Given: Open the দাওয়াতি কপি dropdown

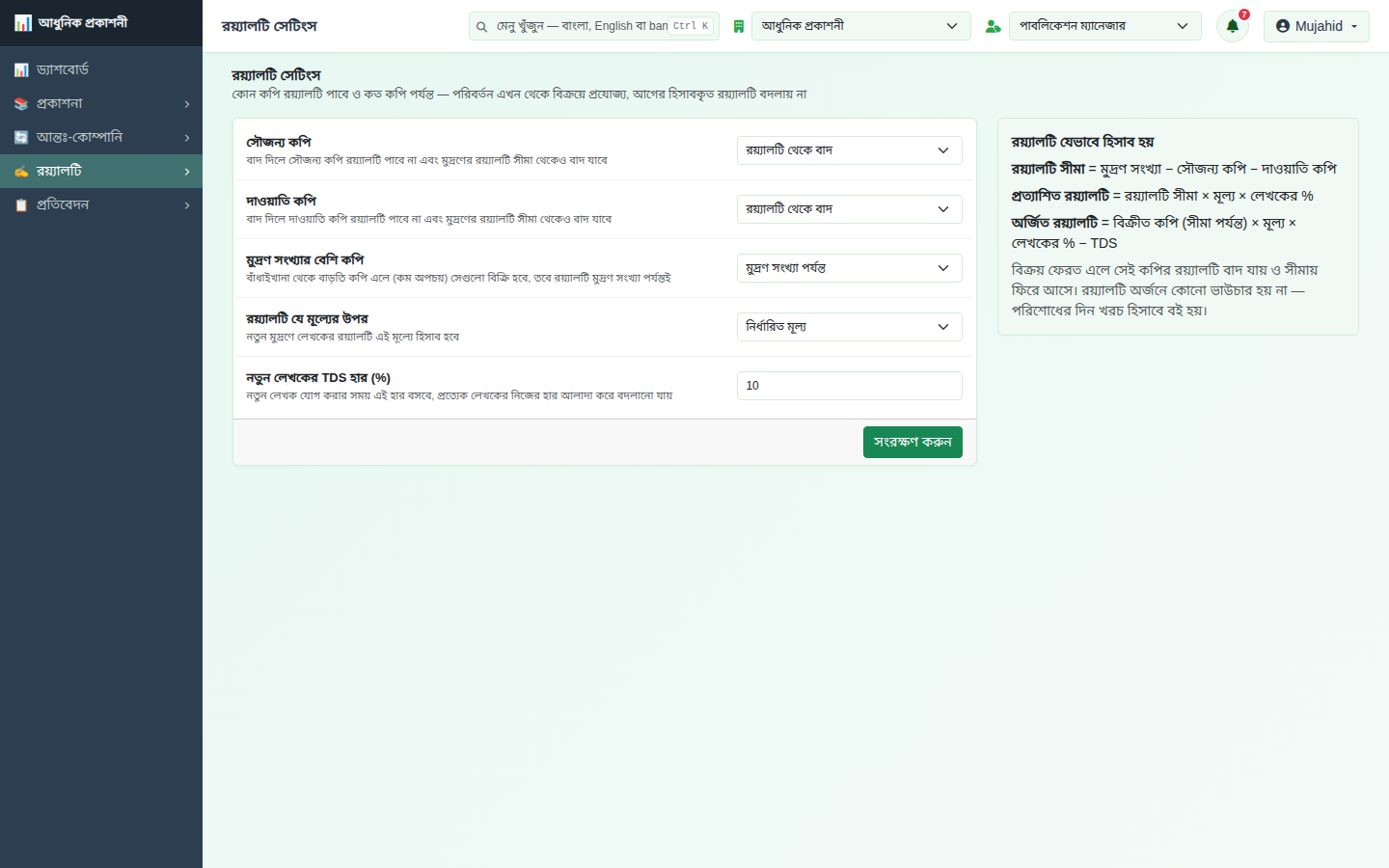Looking at the screenshot, I should point(850,209).
